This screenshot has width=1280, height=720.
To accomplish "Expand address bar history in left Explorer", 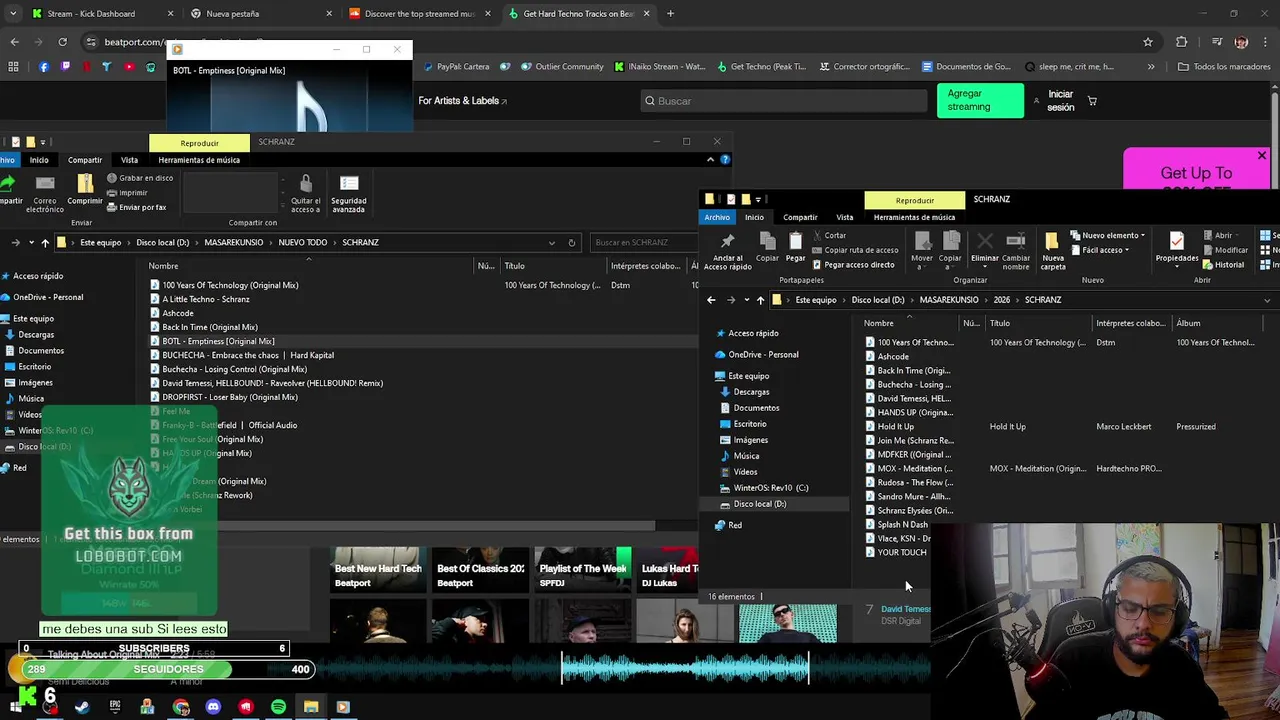I will 551,242.
